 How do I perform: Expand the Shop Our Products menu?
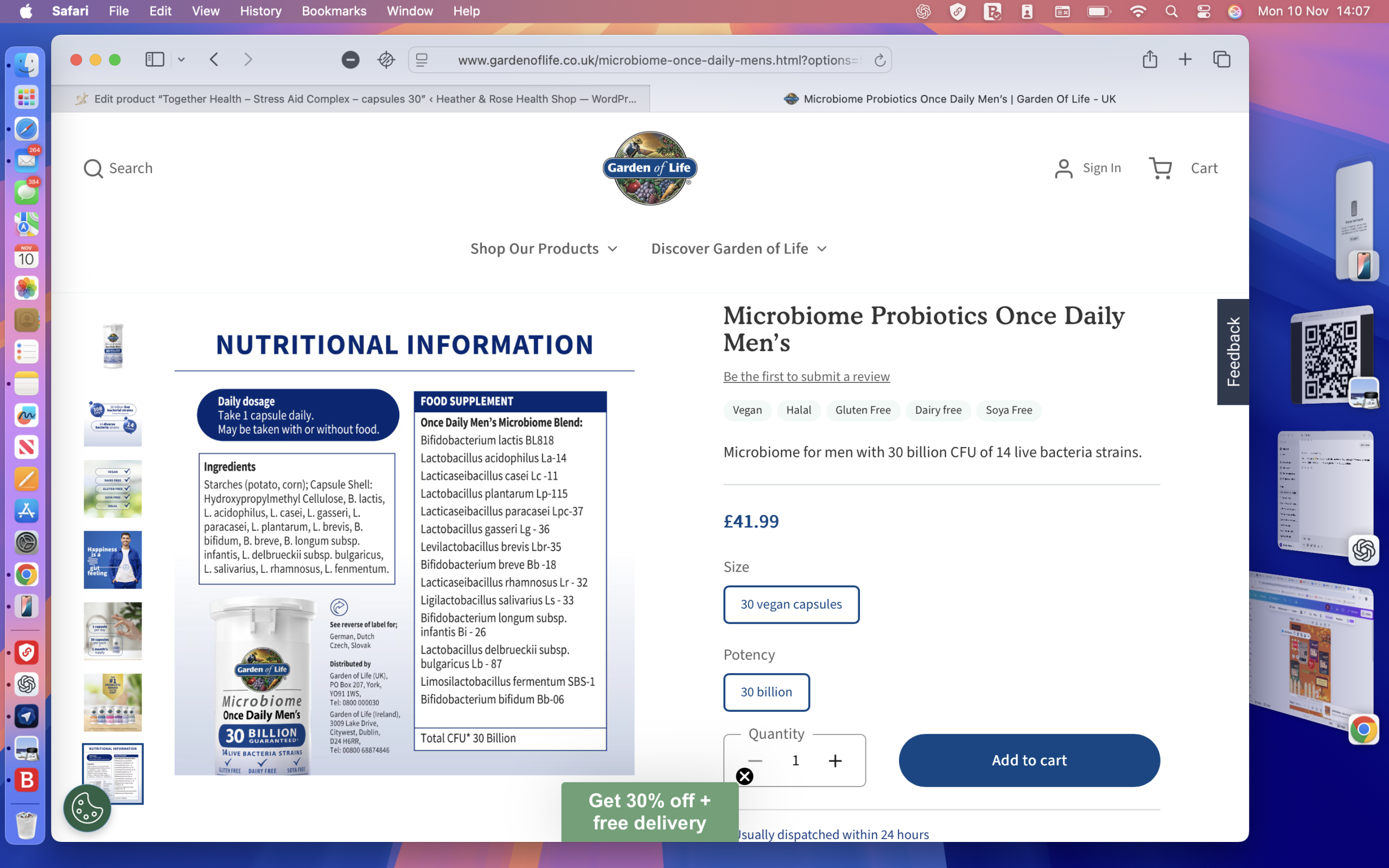point(543,248)
